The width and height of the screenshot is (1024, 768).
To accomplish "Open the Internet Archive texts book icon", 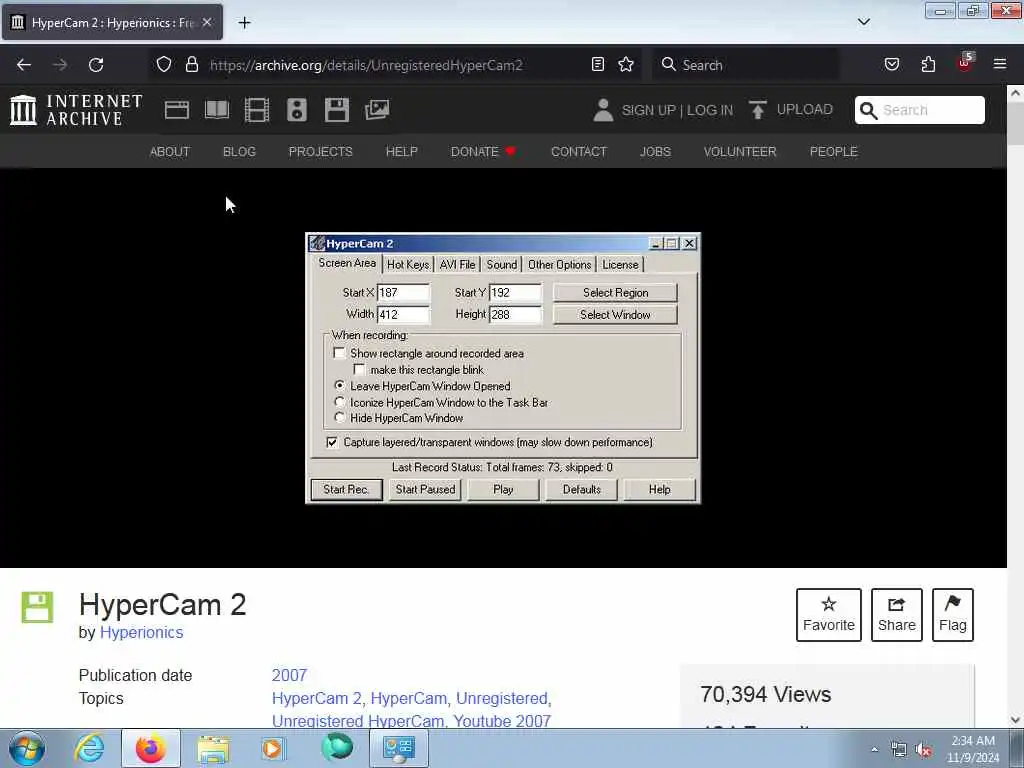I will point(217,110).
